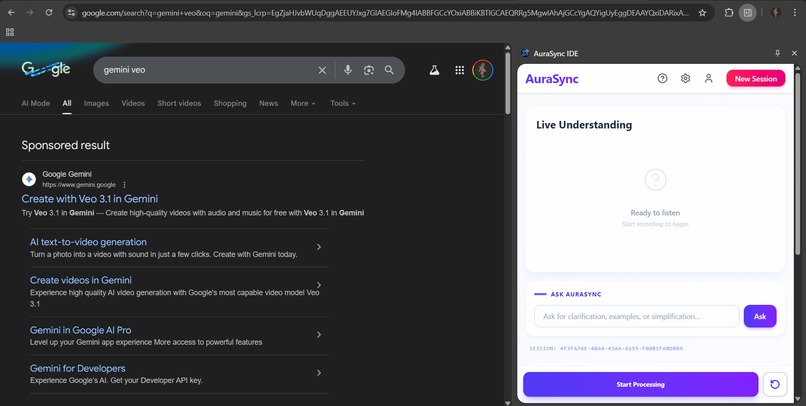Open Google apps grid icon
The width and height of the screenshot is (806, 406).
click(460, 70)
